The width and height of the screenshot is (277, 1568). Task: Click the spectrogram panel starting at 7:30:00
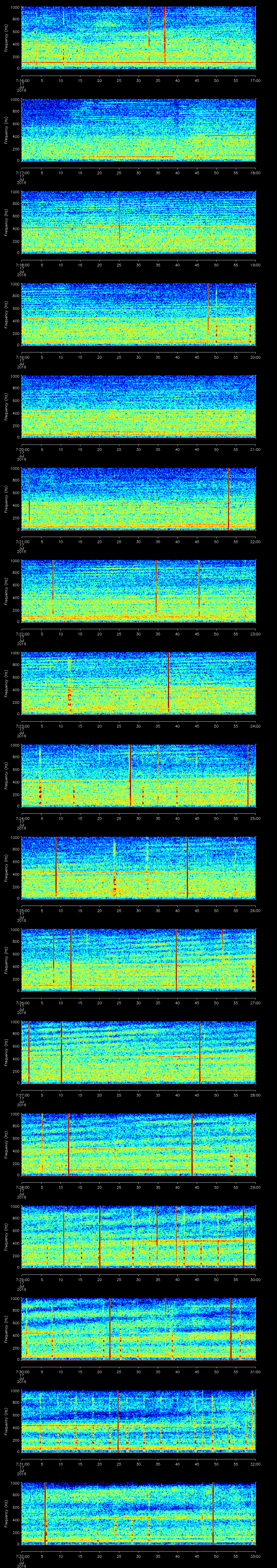tap(138, 1329)
